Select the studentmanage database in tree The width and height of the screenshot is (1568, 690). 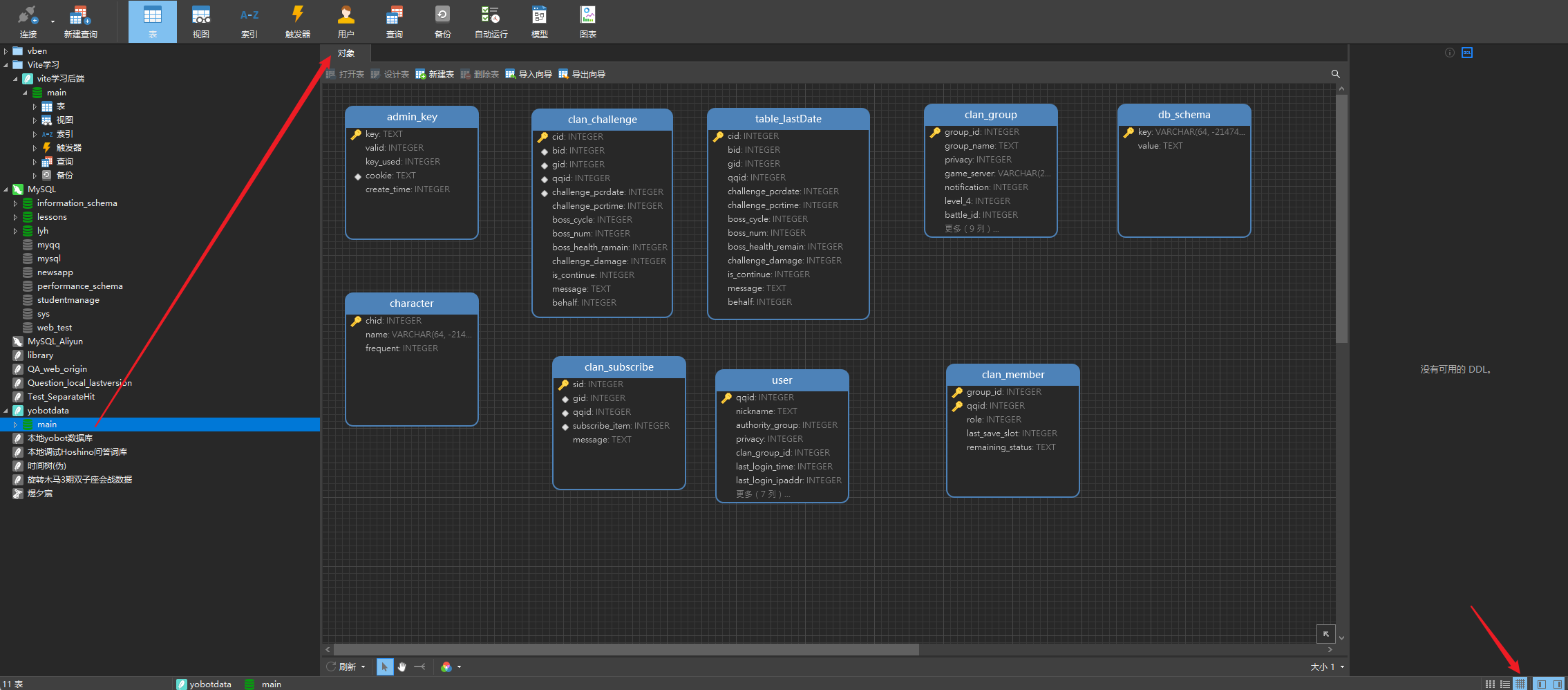68,300
